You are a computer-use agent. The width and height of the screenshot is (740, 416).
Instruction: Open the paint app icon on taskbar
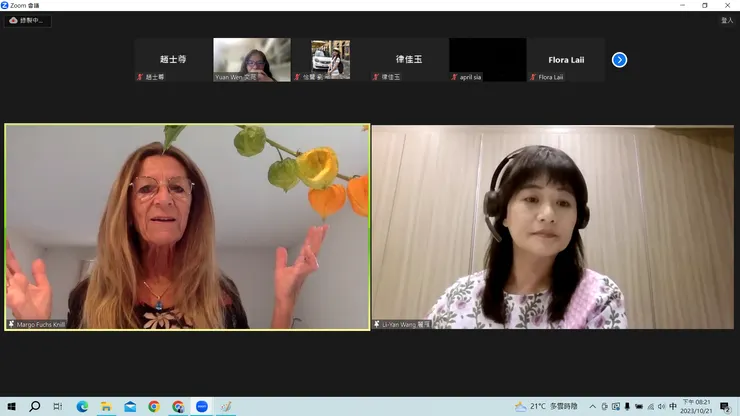[226, 407]
